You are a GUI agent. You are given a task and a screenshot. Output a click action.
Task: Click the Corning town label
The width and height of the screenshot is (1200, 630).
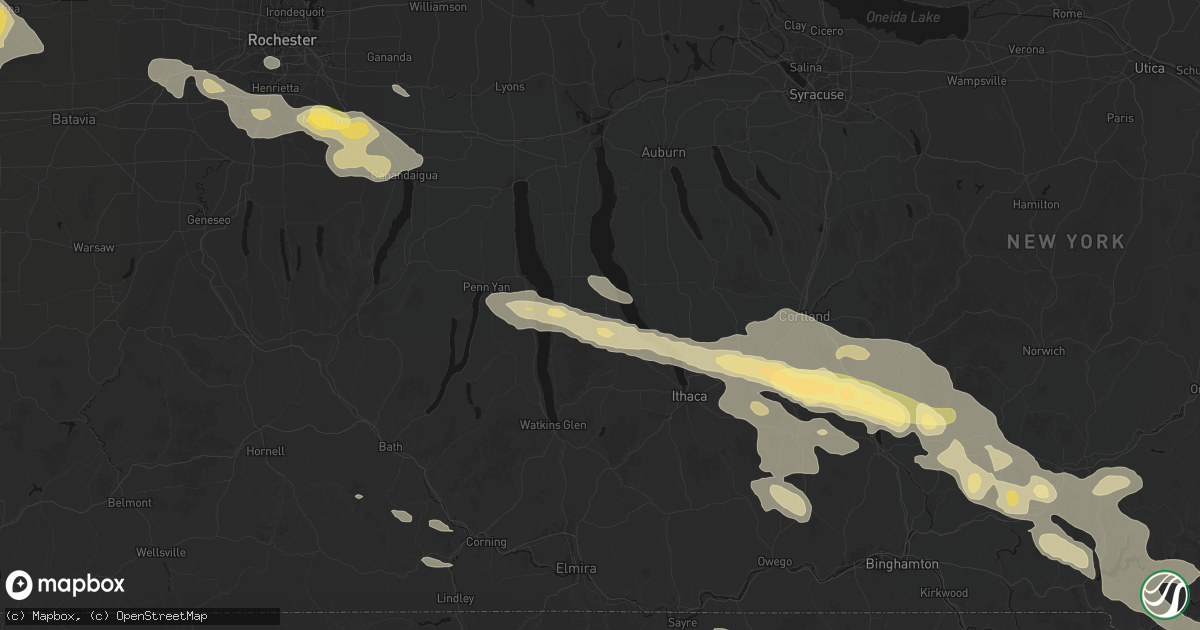486,542
